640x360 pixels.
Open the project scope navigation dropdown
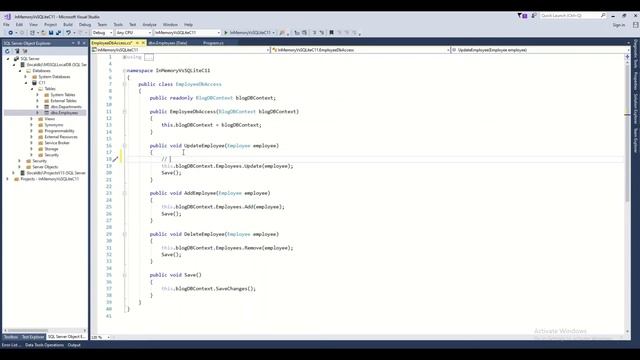[x=181, y=50]
